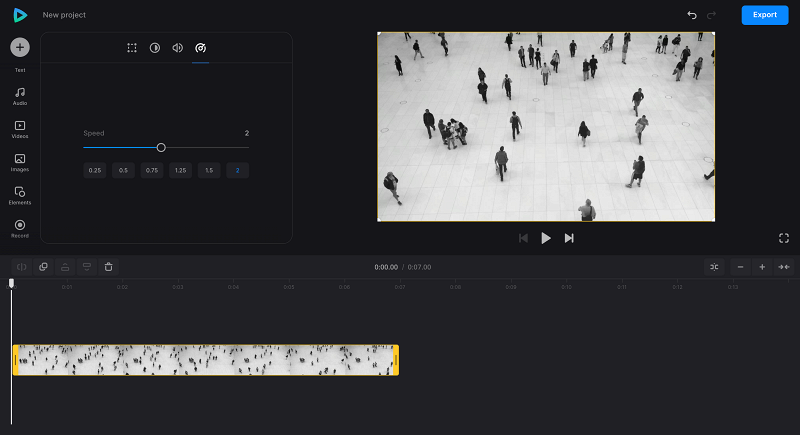Screen dimensions: 800x435
Task: Play the video preview
Action: click(546, 238)
